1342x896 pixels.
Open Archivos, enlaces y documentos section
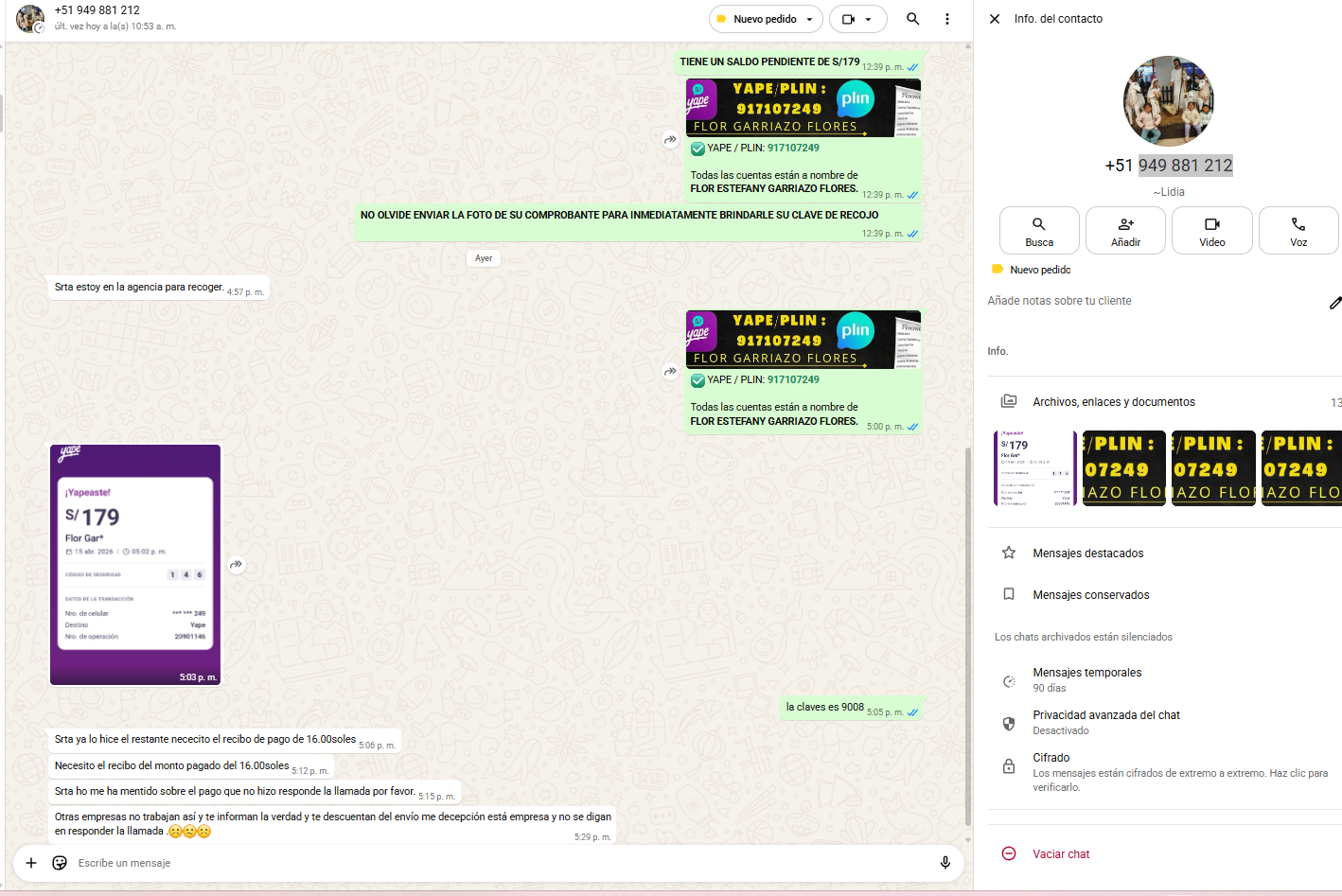1114,402
